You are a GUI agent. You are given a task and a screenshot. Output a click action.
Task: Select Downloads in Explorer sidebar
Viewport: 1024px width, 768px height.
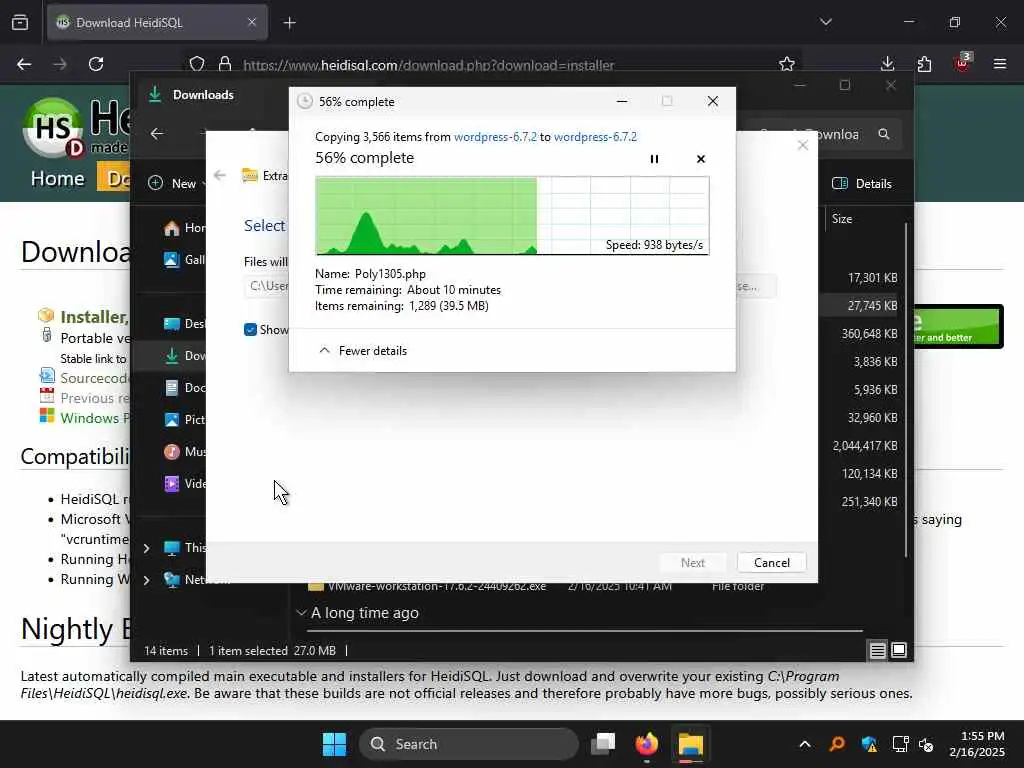coord(184,355)
